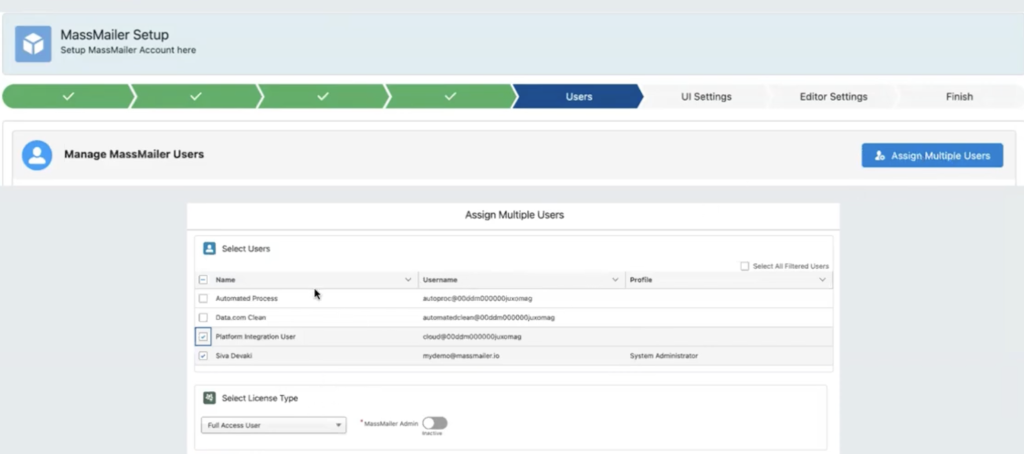Screen dimensions: 1024x454
Task: Click the Manage MassMailer Users avatar icon
Action: click(x=37, y=155)
